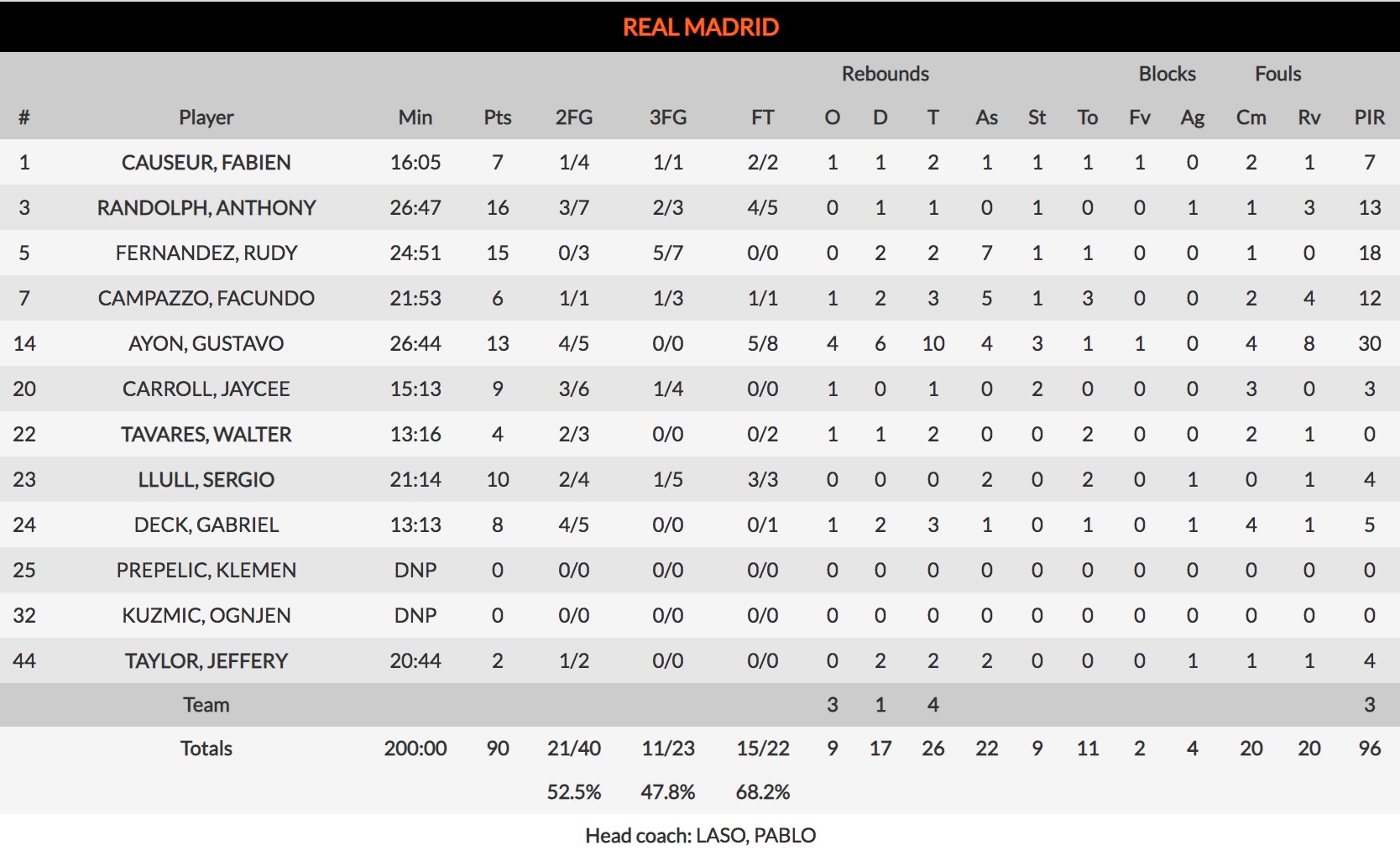Click the REAL MADRID team header
Screen dimensions: 1400x861
(x=700, y=27)
